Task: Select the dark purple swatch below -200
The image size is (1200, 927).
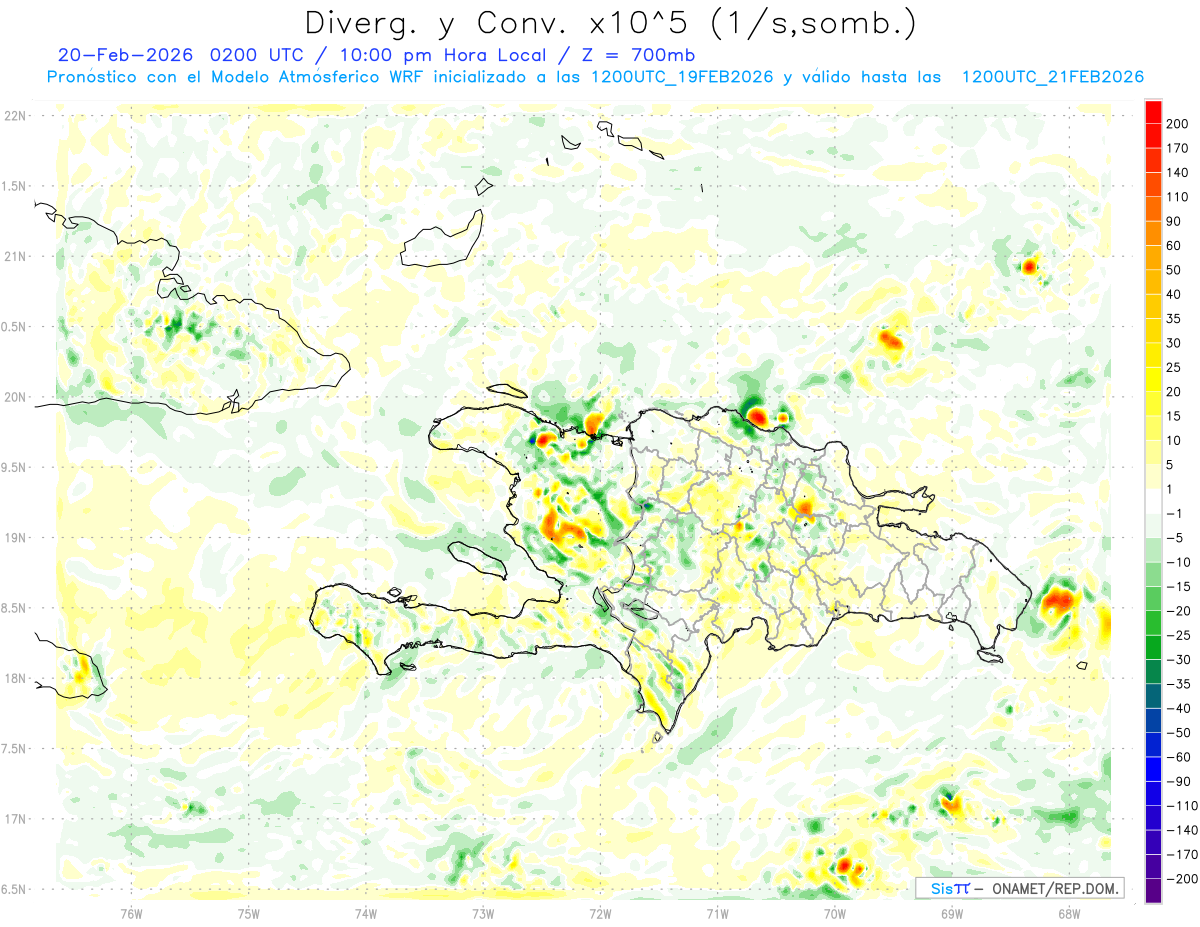Action: 1153,891
